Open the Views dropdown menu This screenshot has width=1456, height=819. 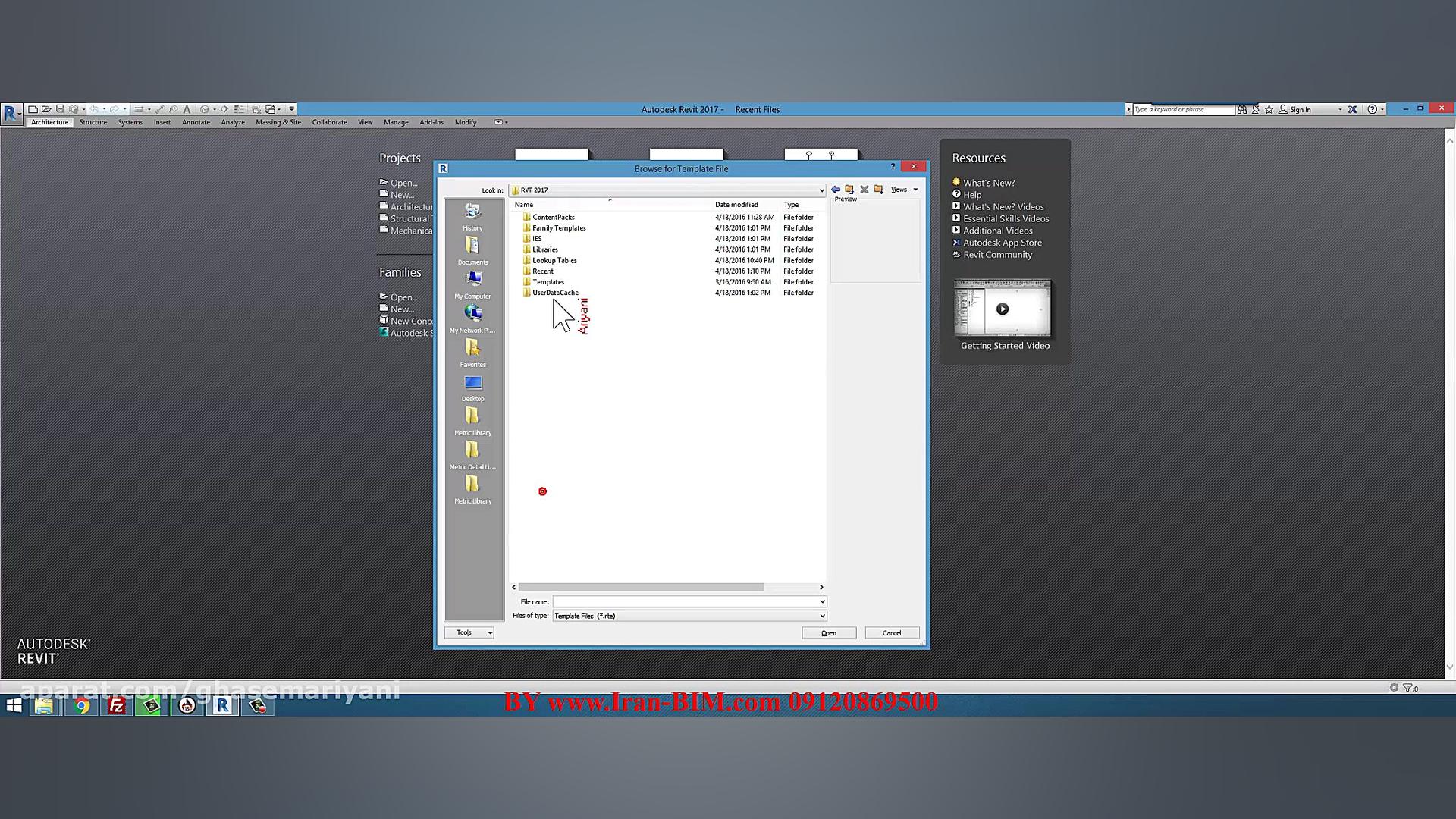(x=904, y=190)
